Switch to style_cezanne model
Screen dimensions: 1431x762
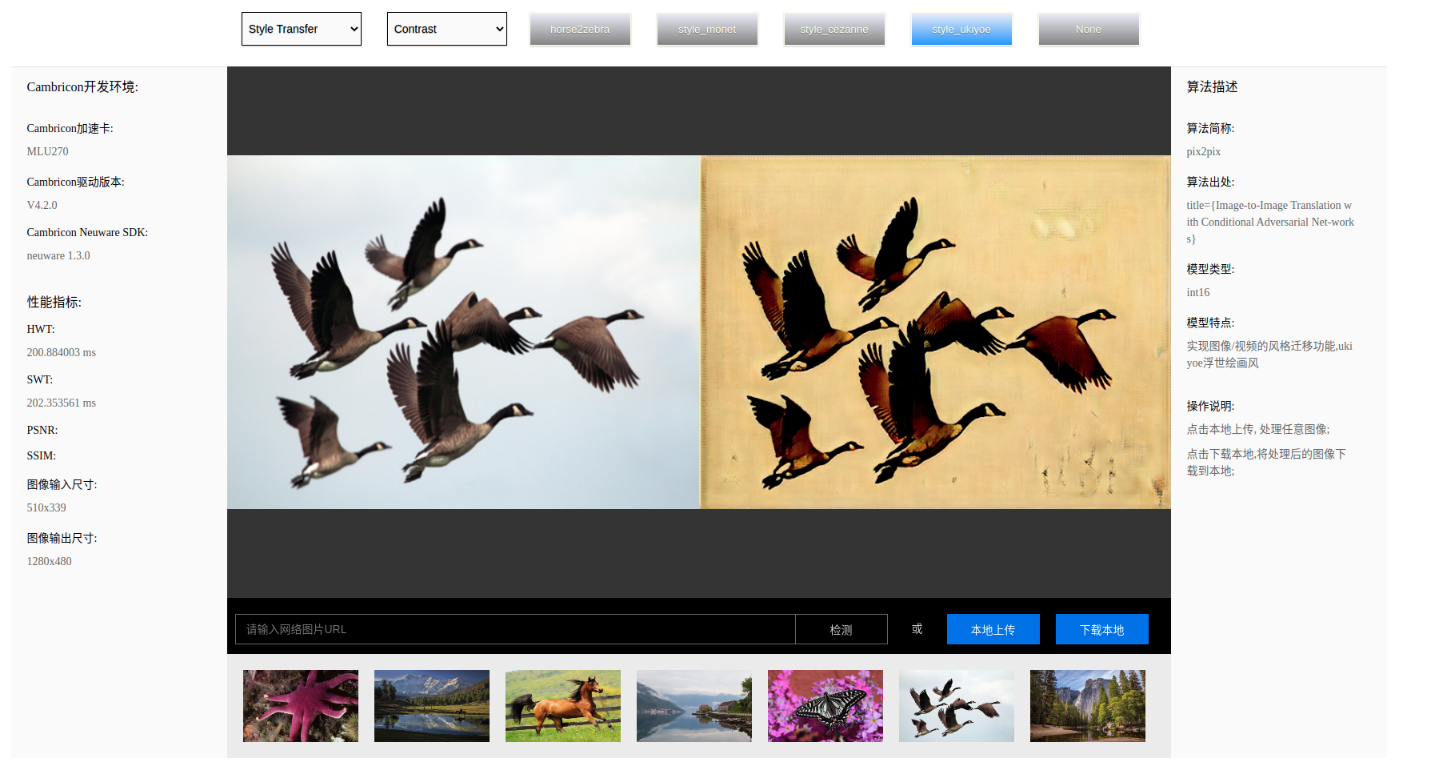point(834,29)
